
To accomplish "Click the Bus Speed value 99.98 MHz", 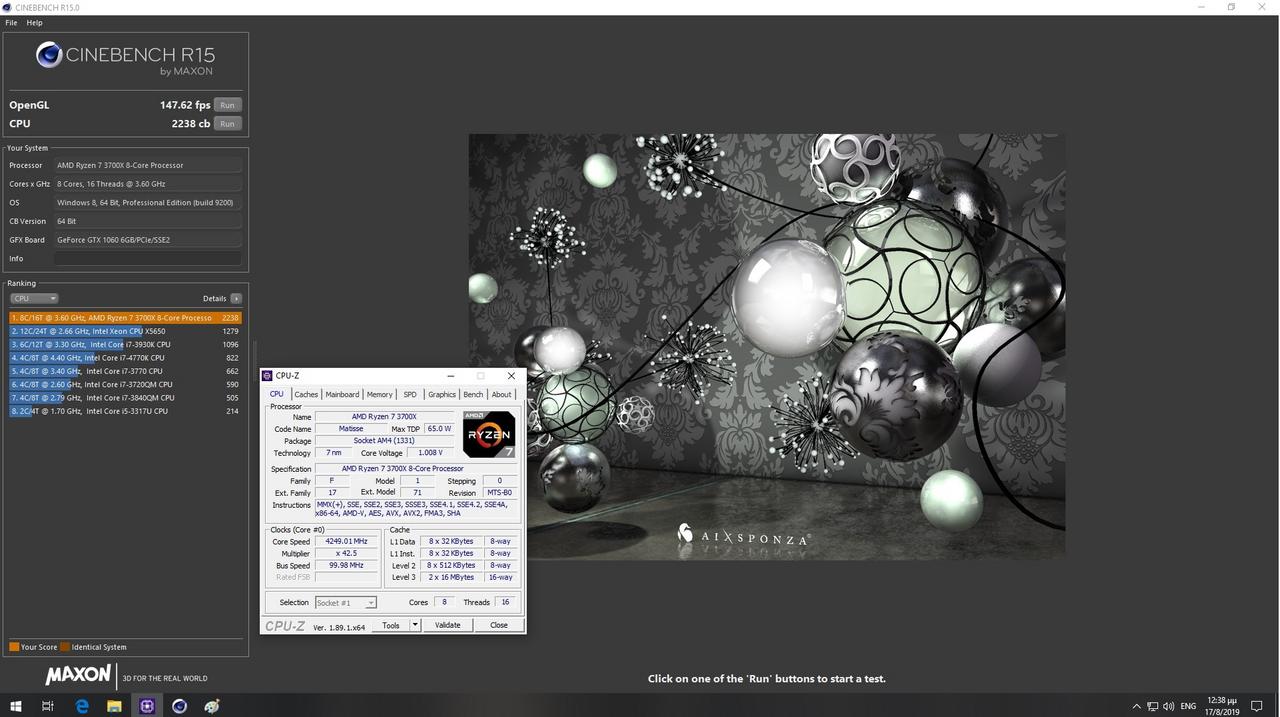I will pos(348,565).
